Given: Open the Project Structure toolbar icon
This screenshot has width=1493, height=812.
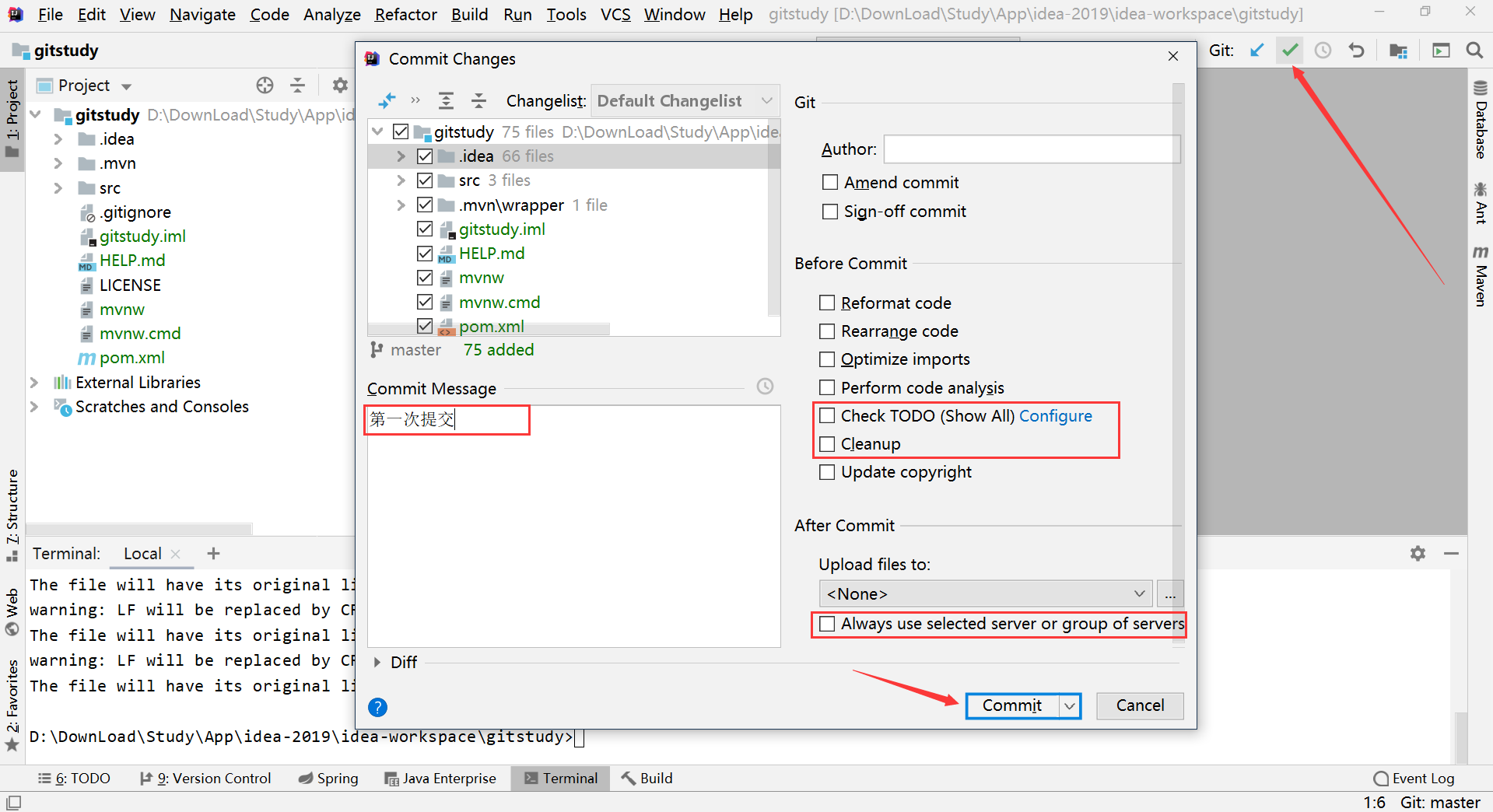Looking at the screenshot, I should (1398, 51).
